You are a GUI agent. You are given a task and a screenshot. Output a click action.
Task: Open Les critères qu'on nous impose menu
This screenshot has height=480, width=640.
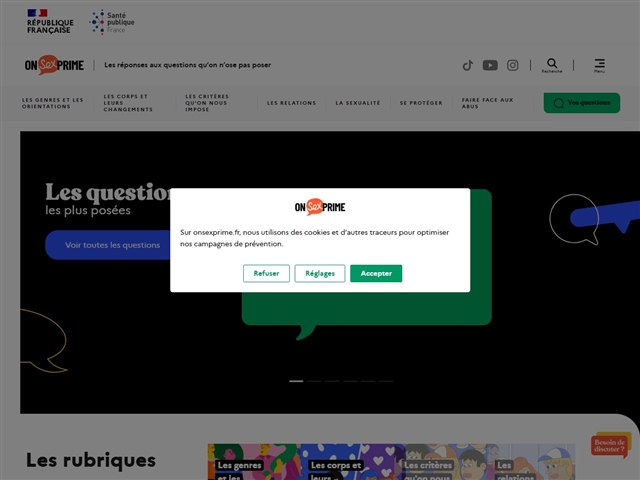207,103
